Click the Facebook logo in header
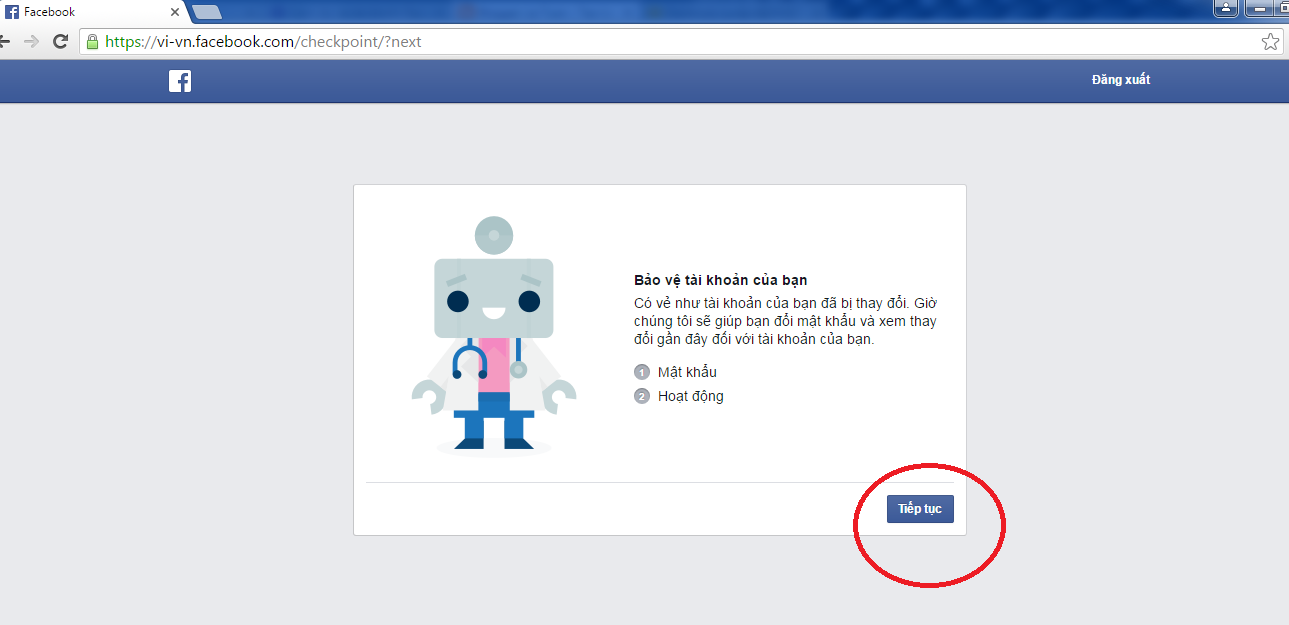The width and height of the screenshot is (1289, 625). click(x=180, y=81)
